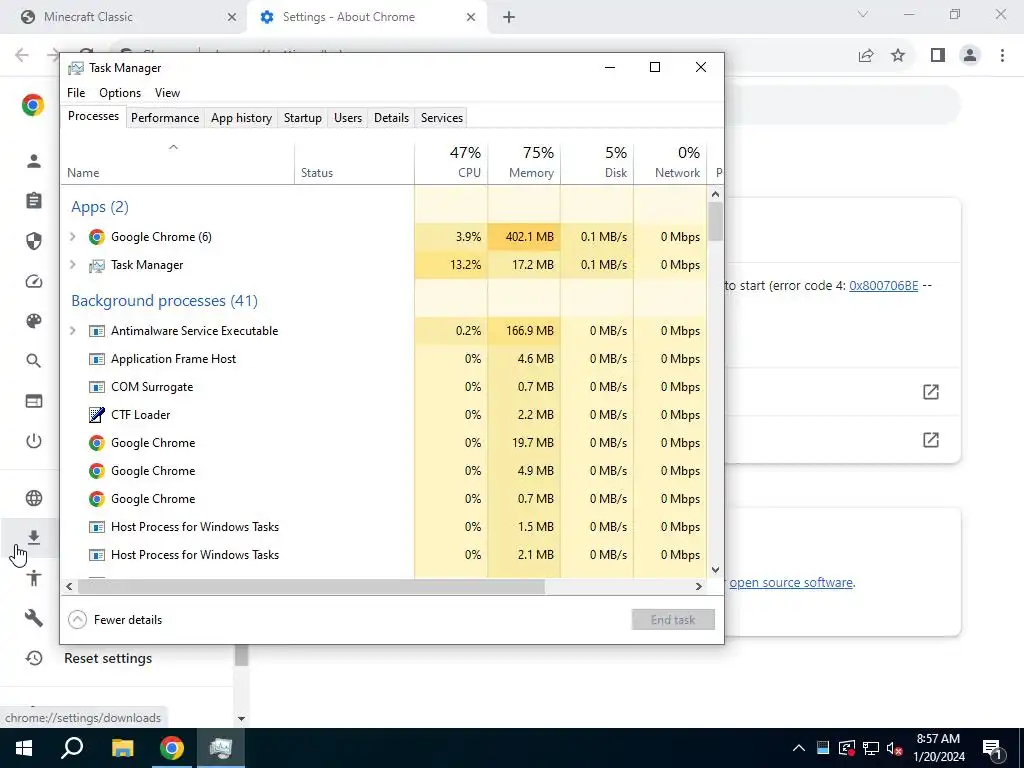
Task: Open System wrench icon in Chrome sidebar
Action: click(34, 618)
